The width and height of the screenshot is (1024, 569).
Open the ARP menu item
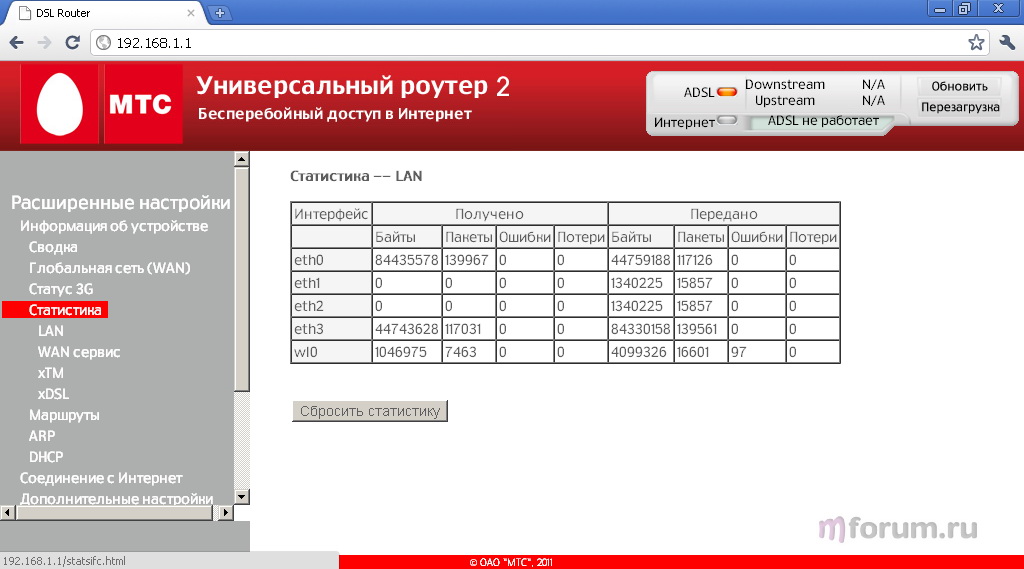(42, 436)
